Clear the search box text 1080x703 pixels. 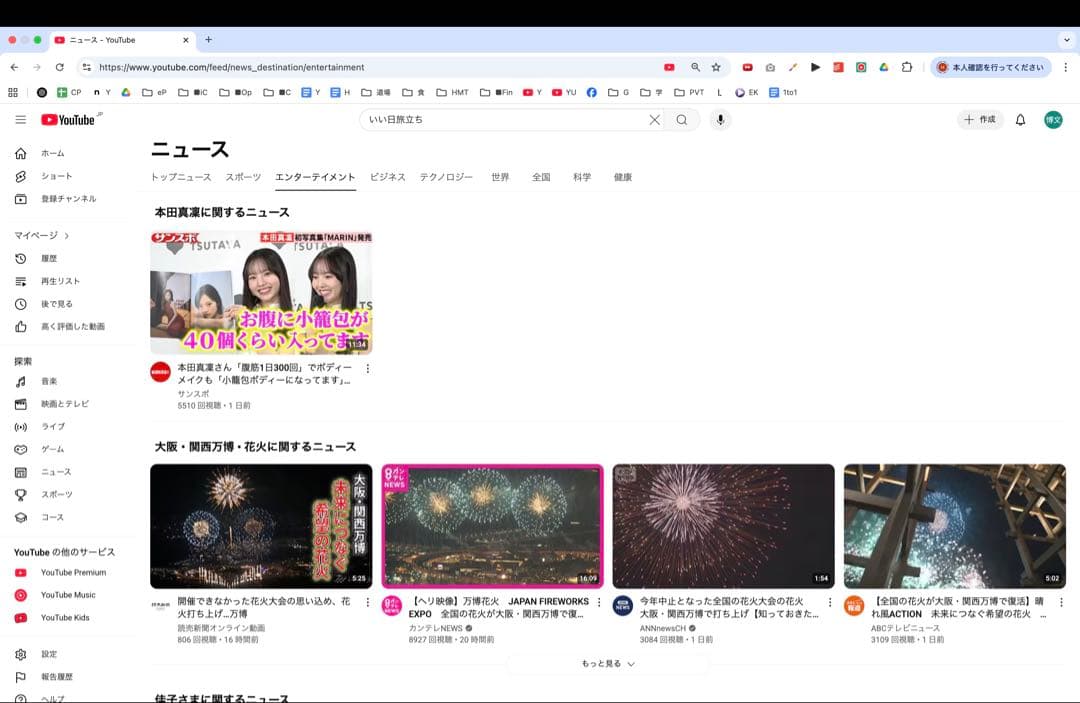[x=654, y=120]
